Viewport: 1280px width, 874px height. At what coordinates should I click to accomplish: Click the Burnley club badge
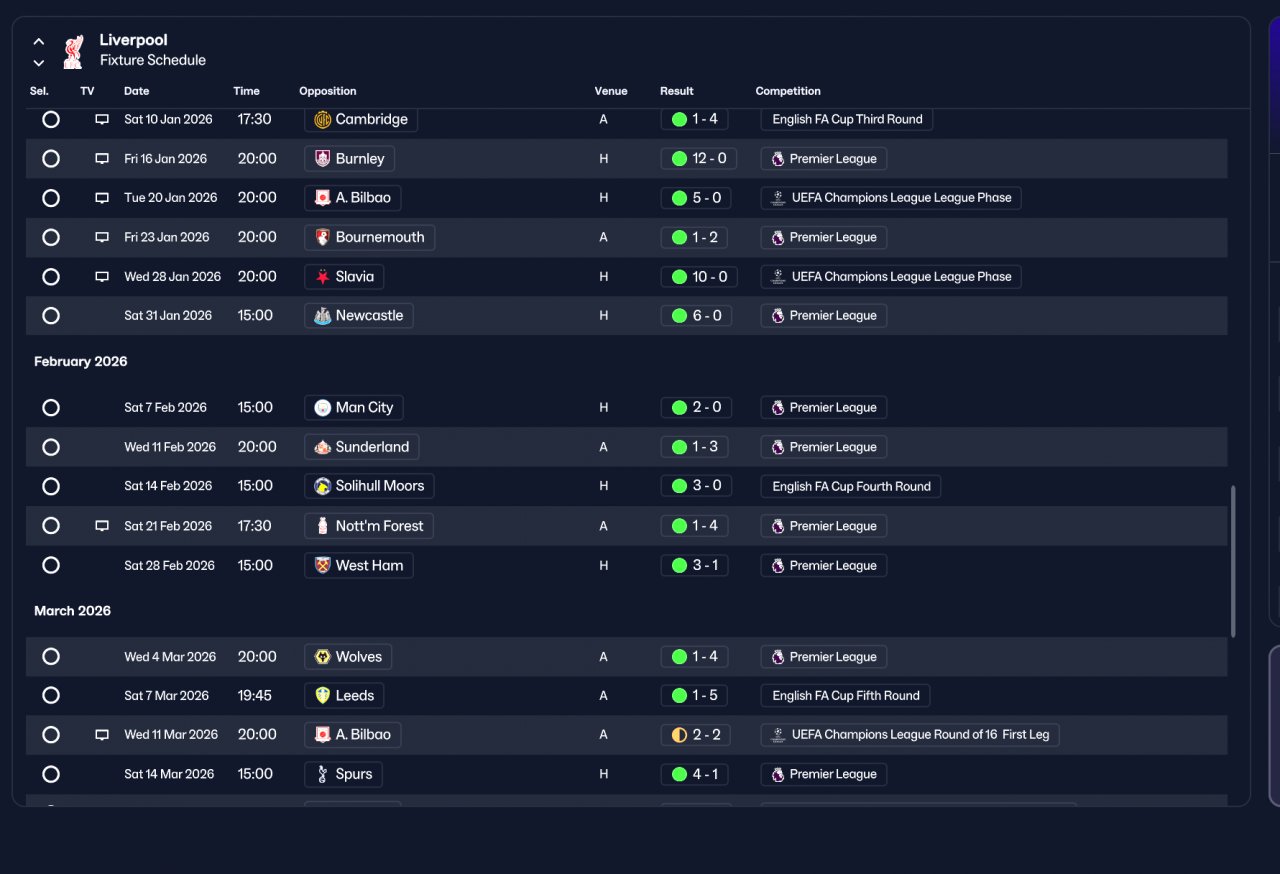click(322, 159)
